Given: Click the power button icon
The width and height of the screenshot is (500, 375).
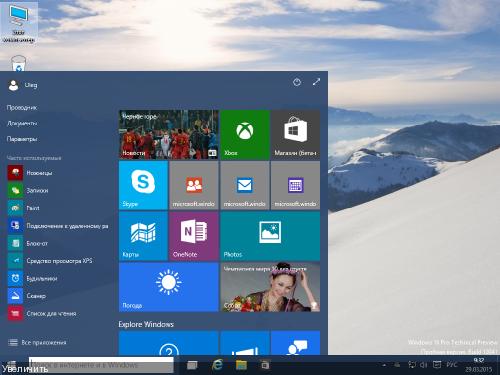Looking at the screenshot, I should (297, 82).
